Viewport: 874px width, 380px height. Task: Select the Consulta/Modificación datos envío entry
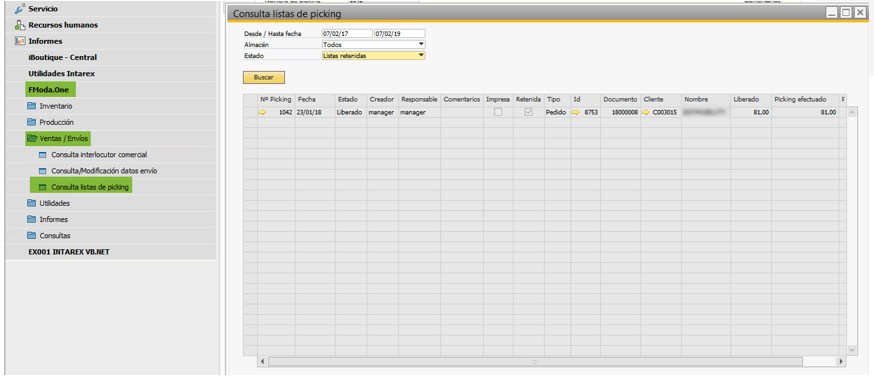click(x=104, y=171)
